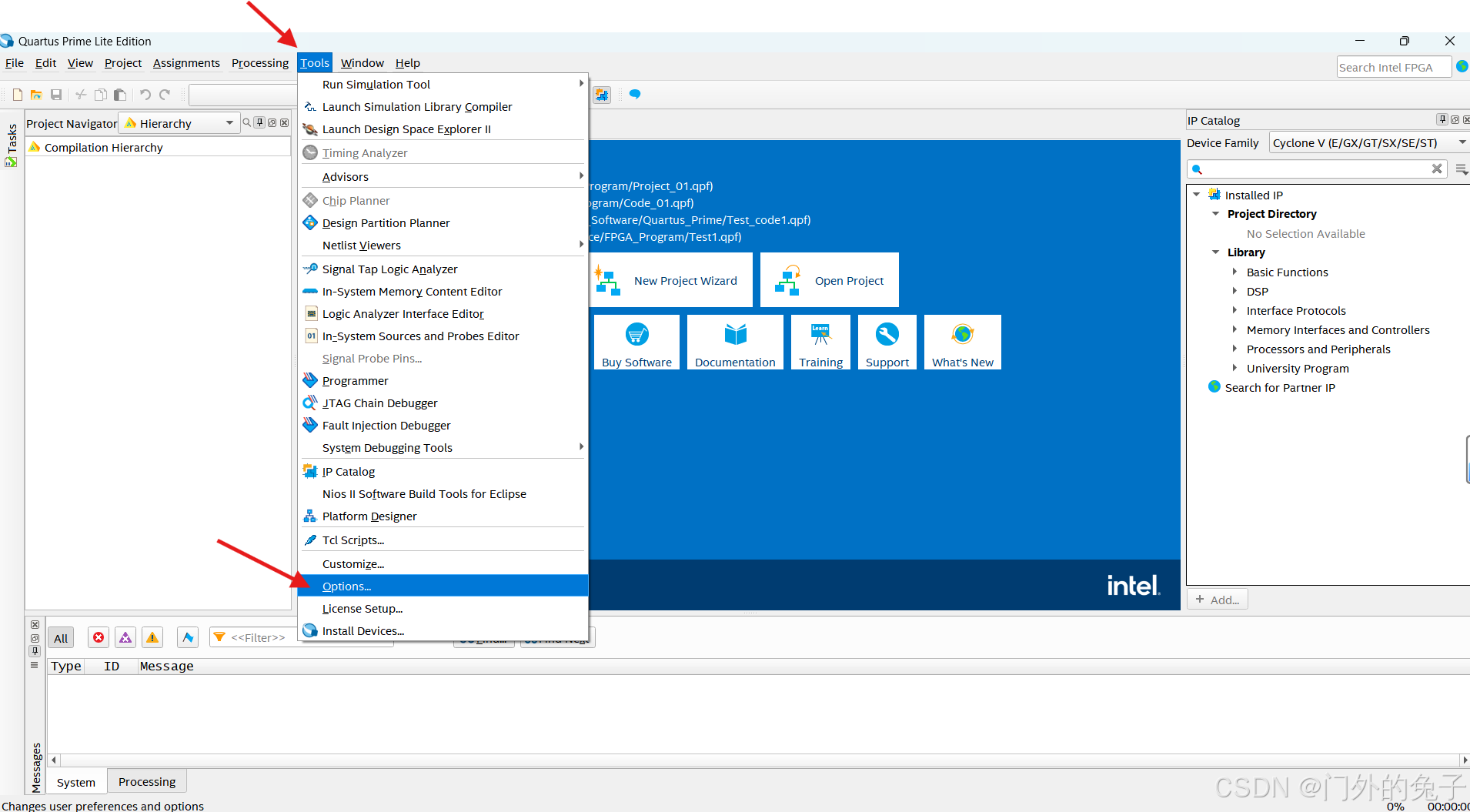Image resolution: width=1470 pixels, height=812 pixels.
Task: Expand the Netlist Viewers submenu
Action: tap(443, 246)
